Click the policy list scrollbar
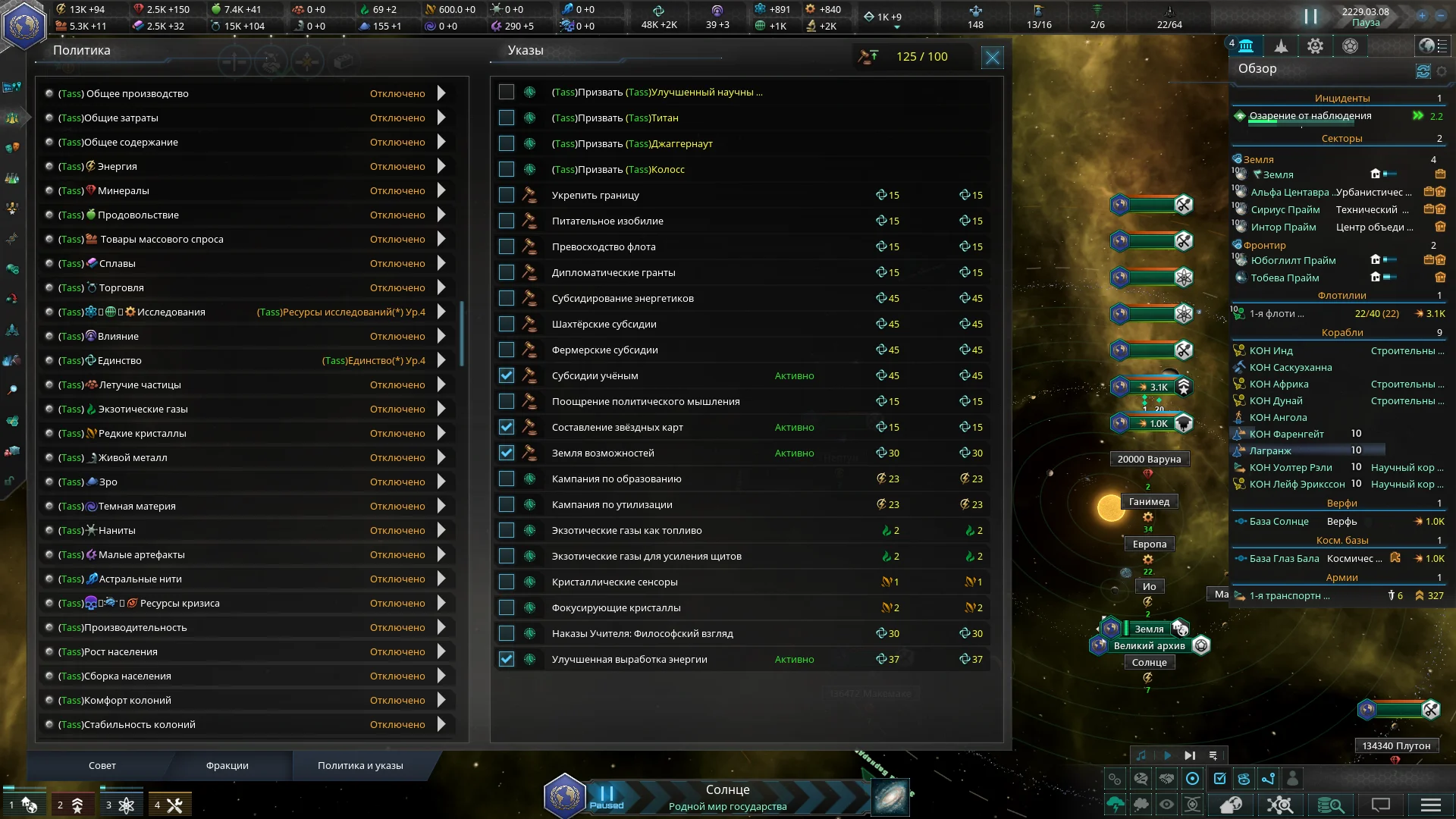Screen dimensions: 1456x819 click(462, 334)
